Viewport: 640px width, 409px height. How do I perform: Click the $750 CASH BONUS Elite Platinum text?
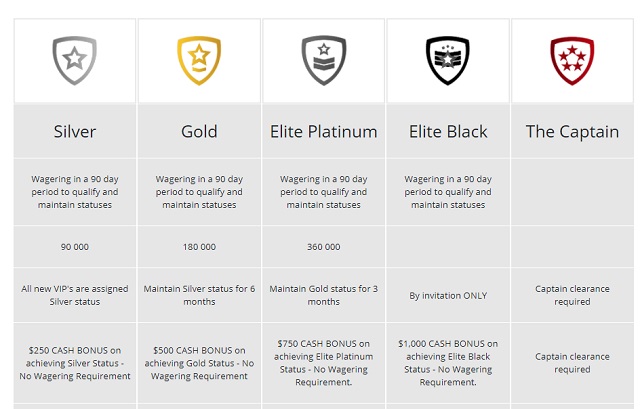[x=324, y=363]
